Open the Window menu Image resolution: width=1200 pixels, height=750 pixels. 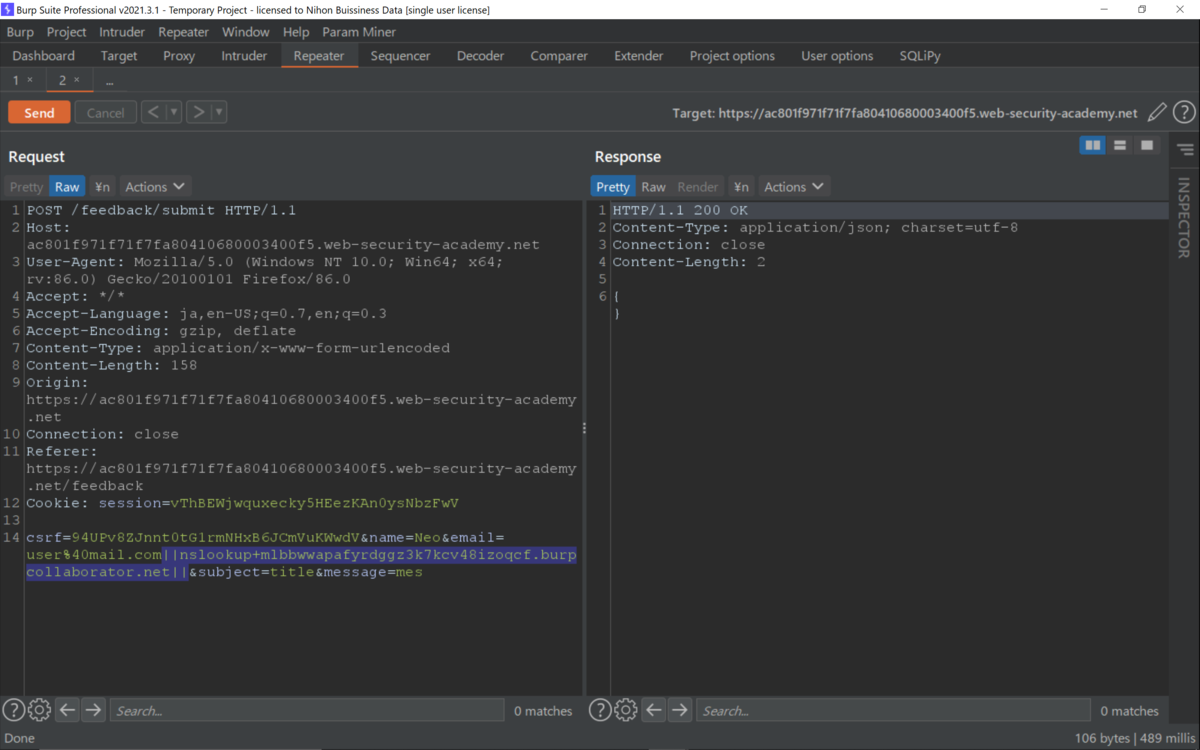245,32
